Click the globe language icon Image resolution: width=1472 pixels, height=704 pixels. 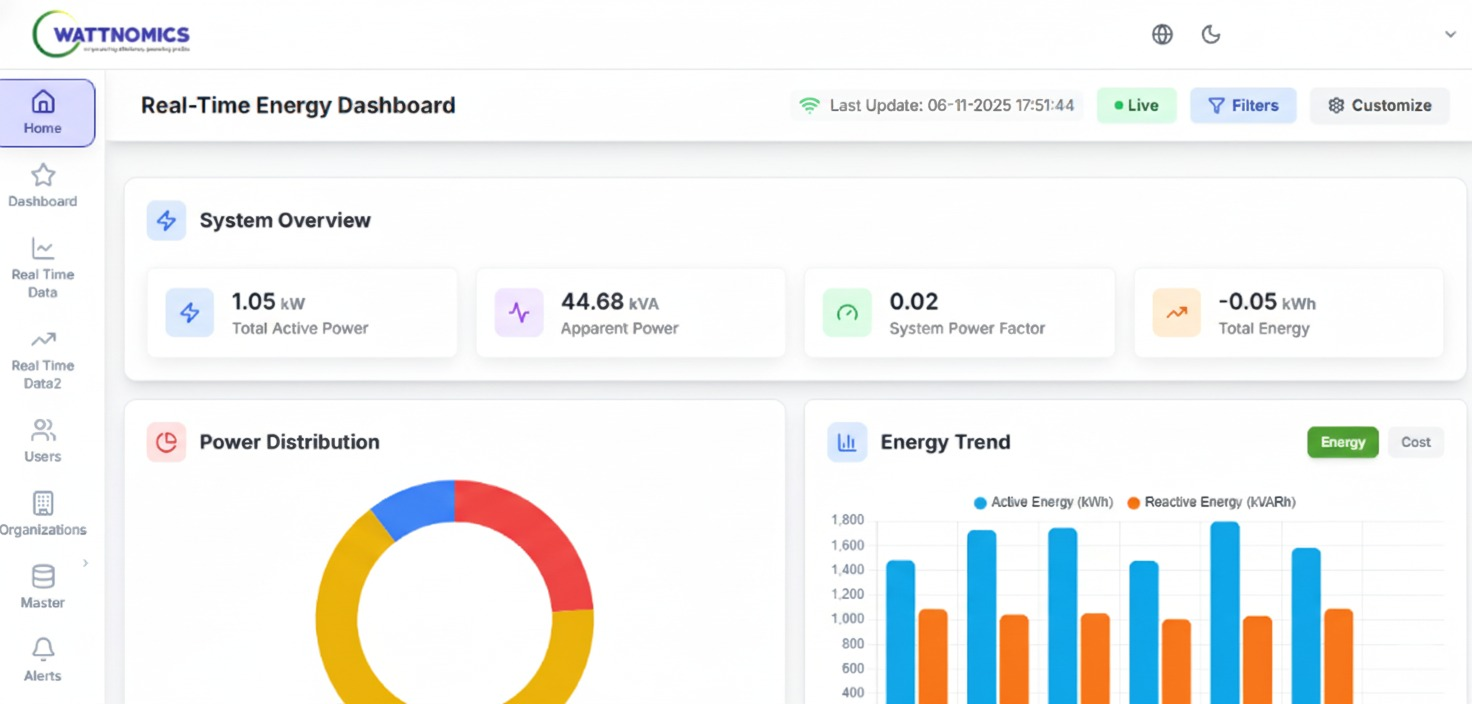(1162, 35)
